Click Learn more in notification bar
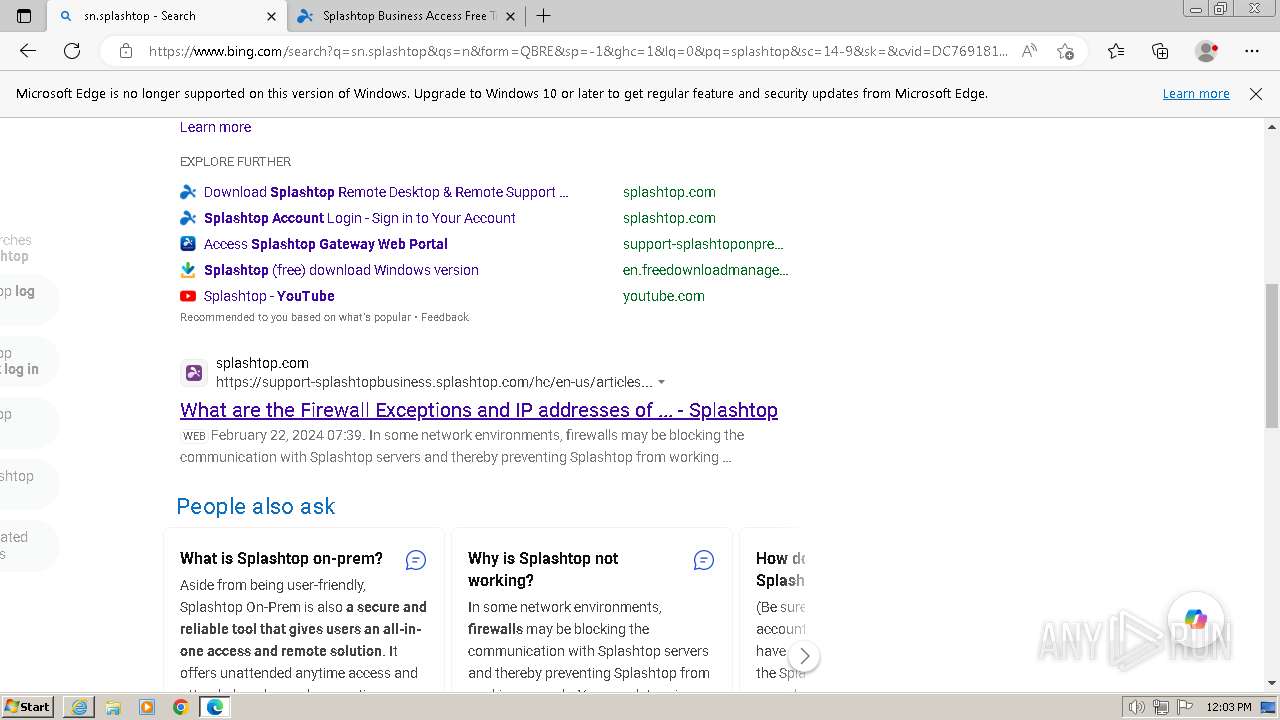This screenshot has height=720, width=1280. pos(1196,94)
